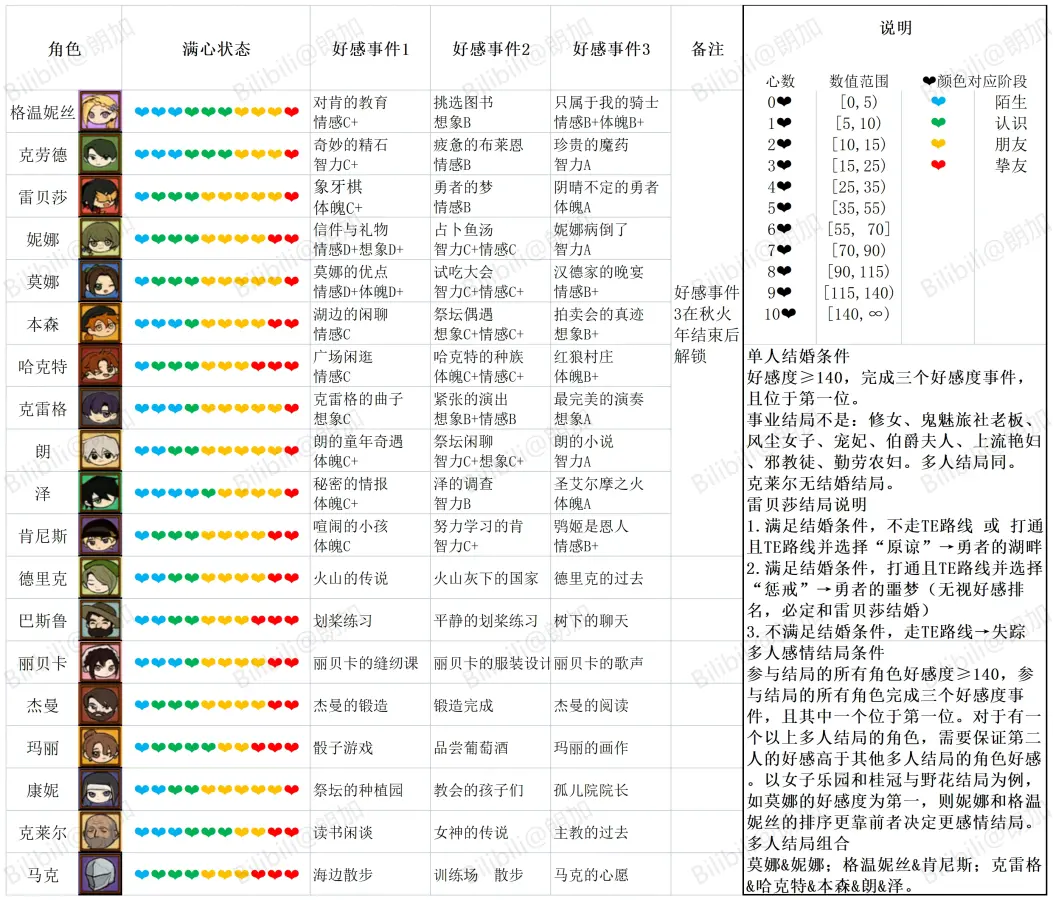Click 朗's white-haired portrait
Screen dimensions: 1053x900
pyautogui.click(x=100, y=451)
